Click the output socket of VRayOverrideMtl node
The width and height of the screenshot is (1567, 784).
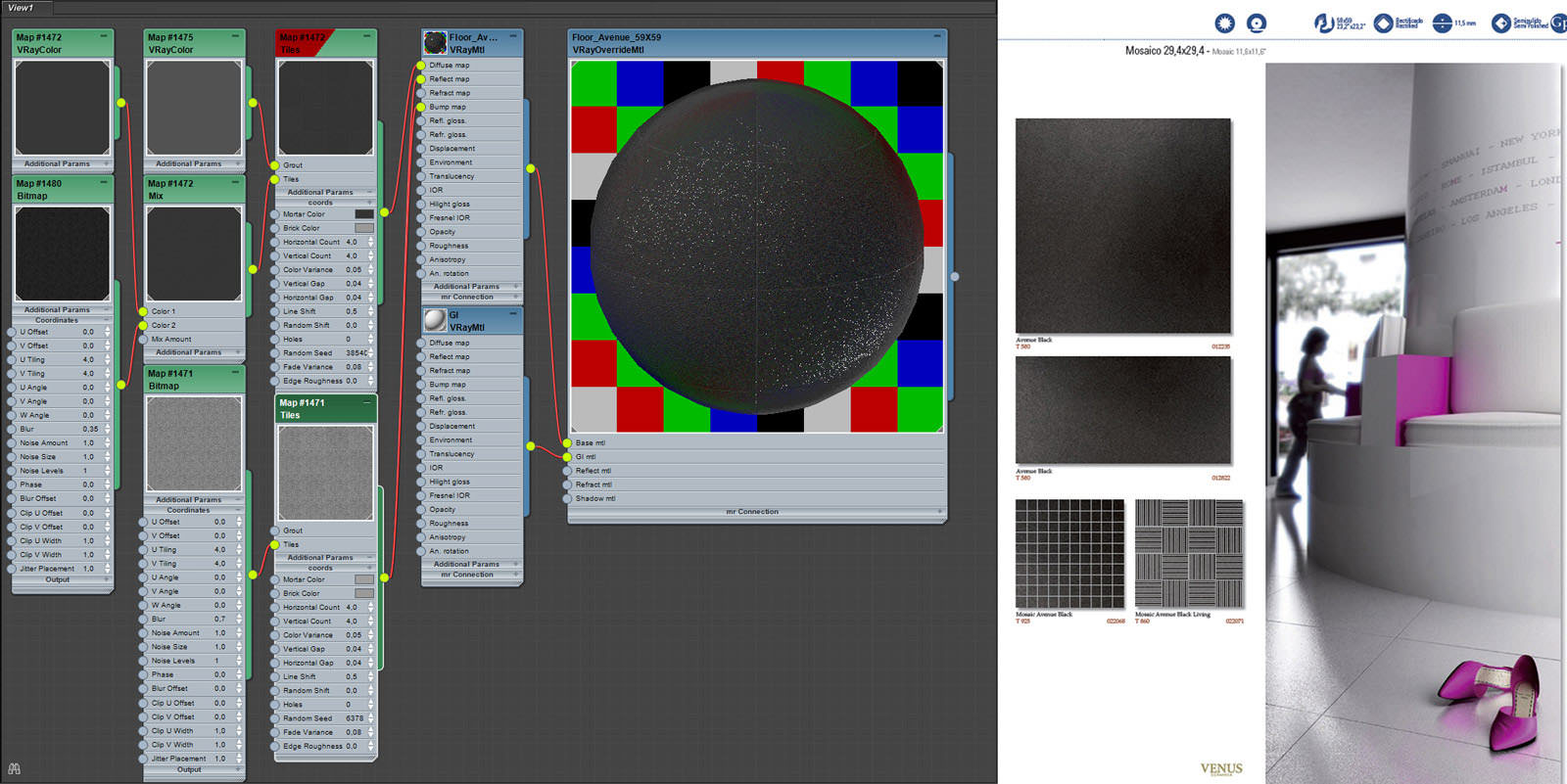click(955, 277)
